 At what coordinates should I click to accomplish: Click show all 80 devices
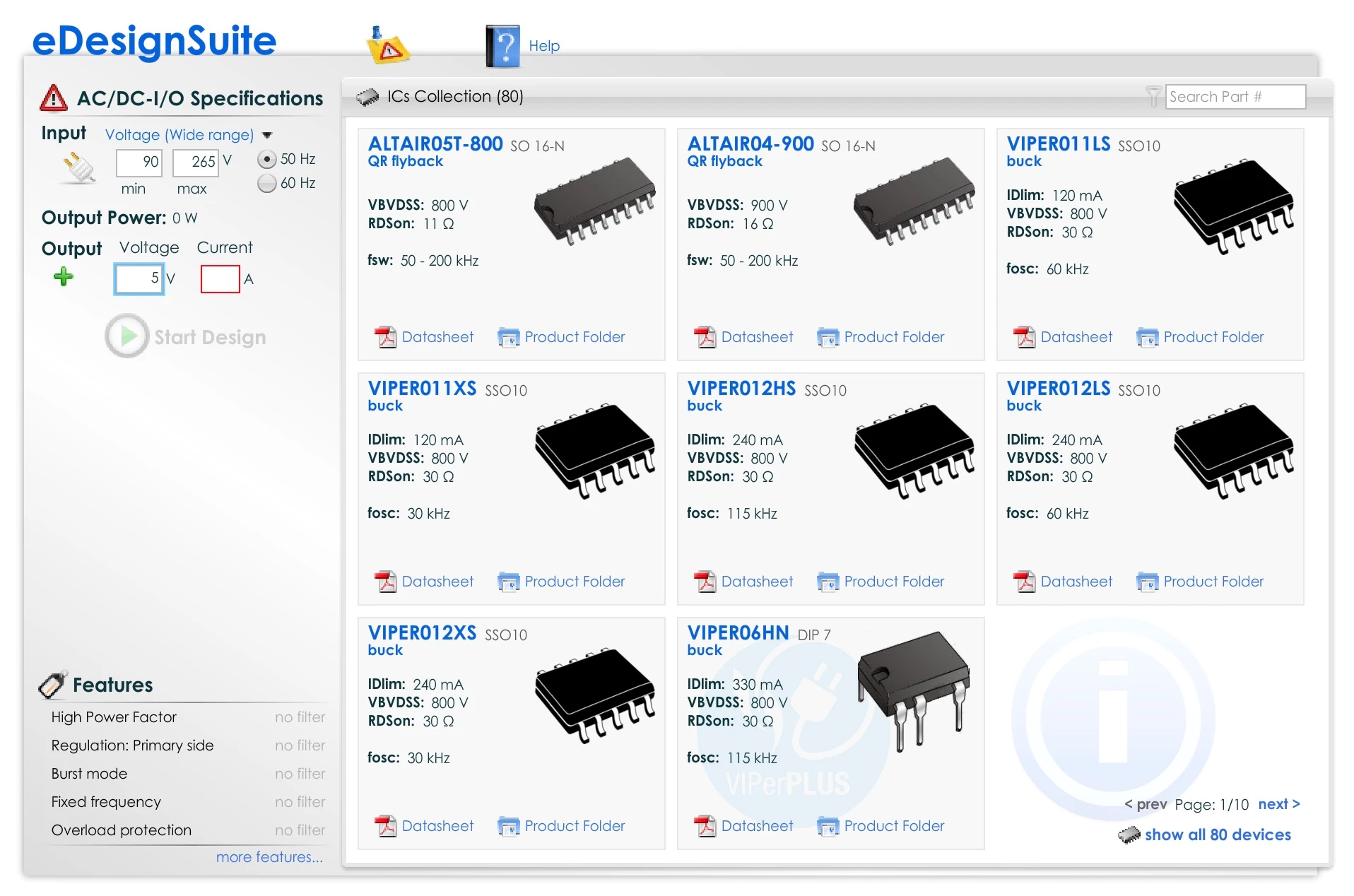point(1218,835)
